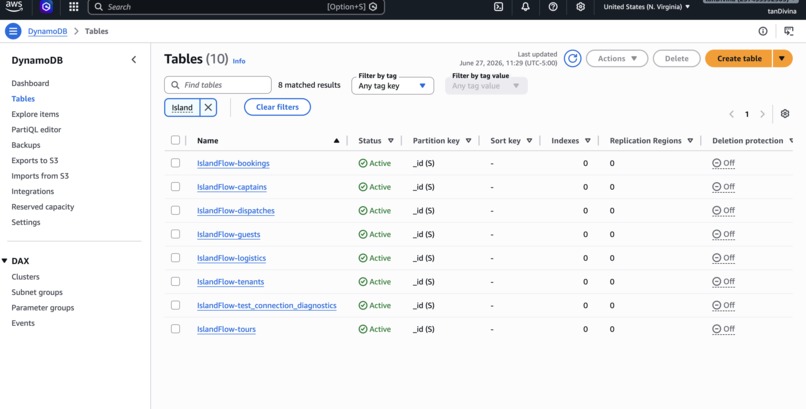The height and width of the screenshot is (409, 806).
Task: Focus the Find tables input field
Action: pyautogui.click(x=218, y=85)
